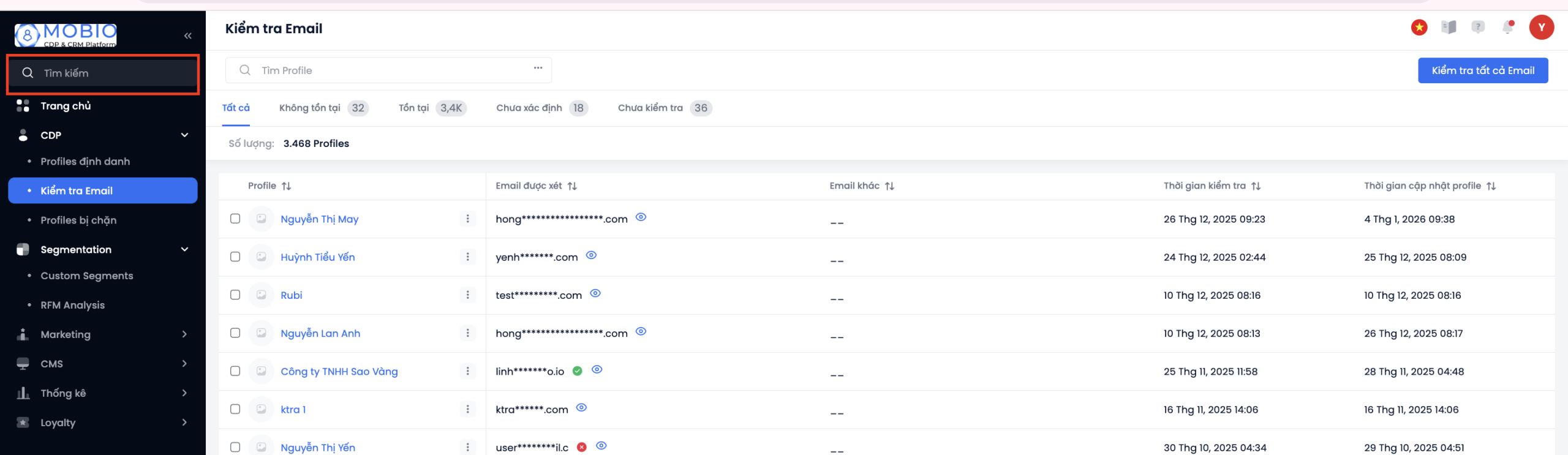Open user avatar Y menu
Image resolution: width=1568 pixels, height=455 pixels.
coord(1541,28)
